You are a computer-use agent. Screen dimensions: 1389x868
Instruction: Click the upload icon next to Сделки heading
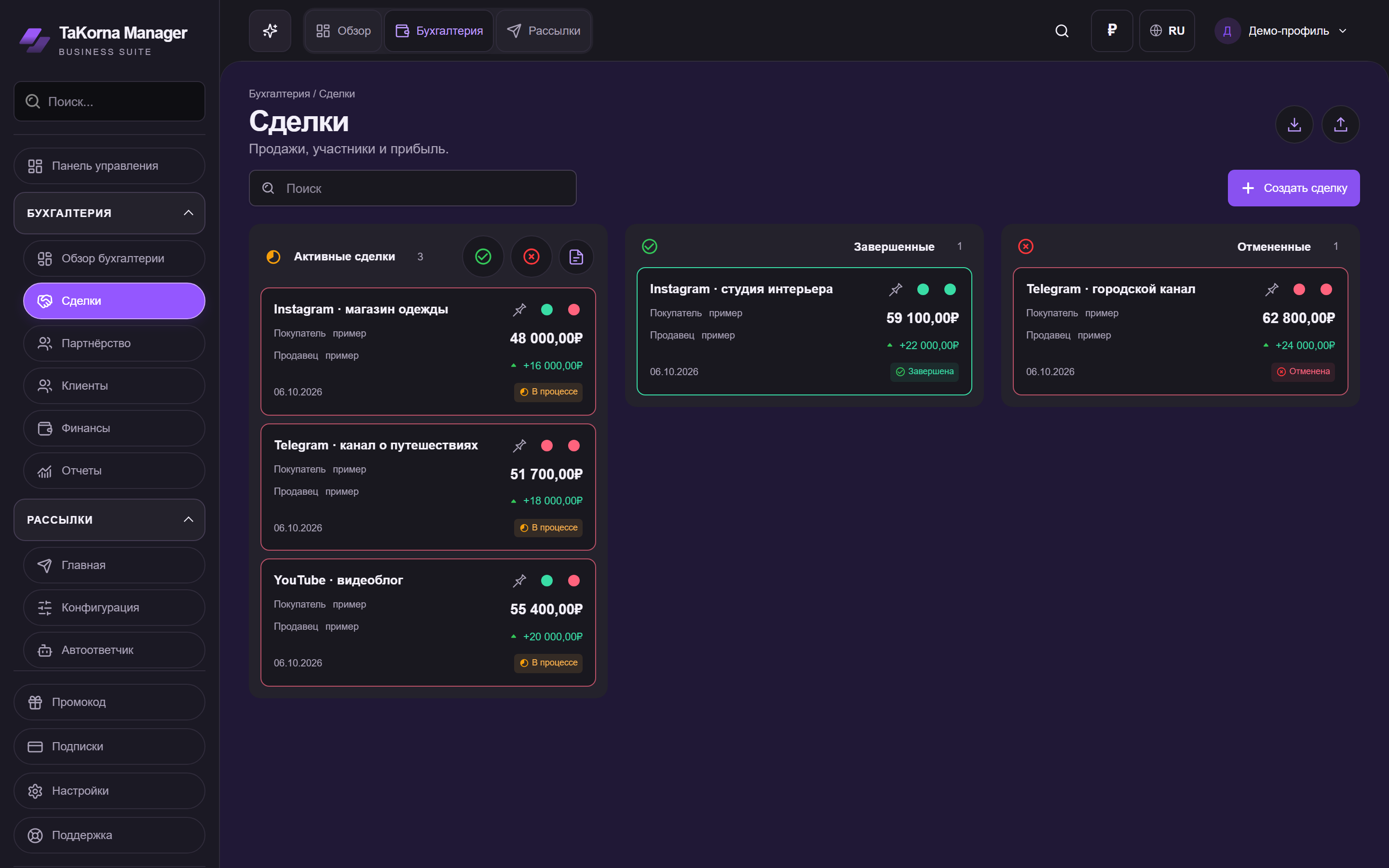pos(1340,124)
